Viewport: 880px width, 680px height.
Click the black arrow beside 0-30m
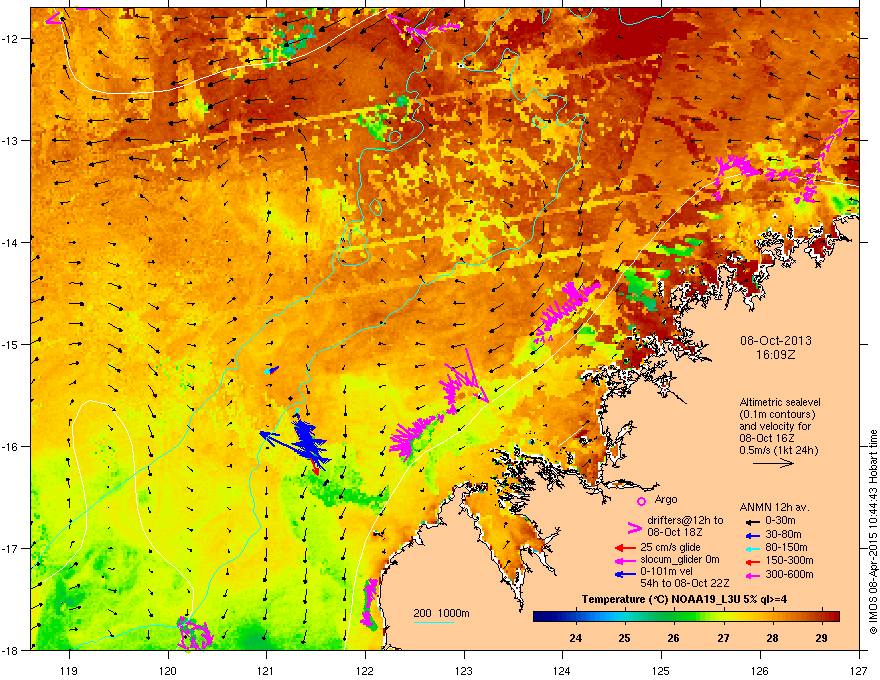[x=753, y=522]
